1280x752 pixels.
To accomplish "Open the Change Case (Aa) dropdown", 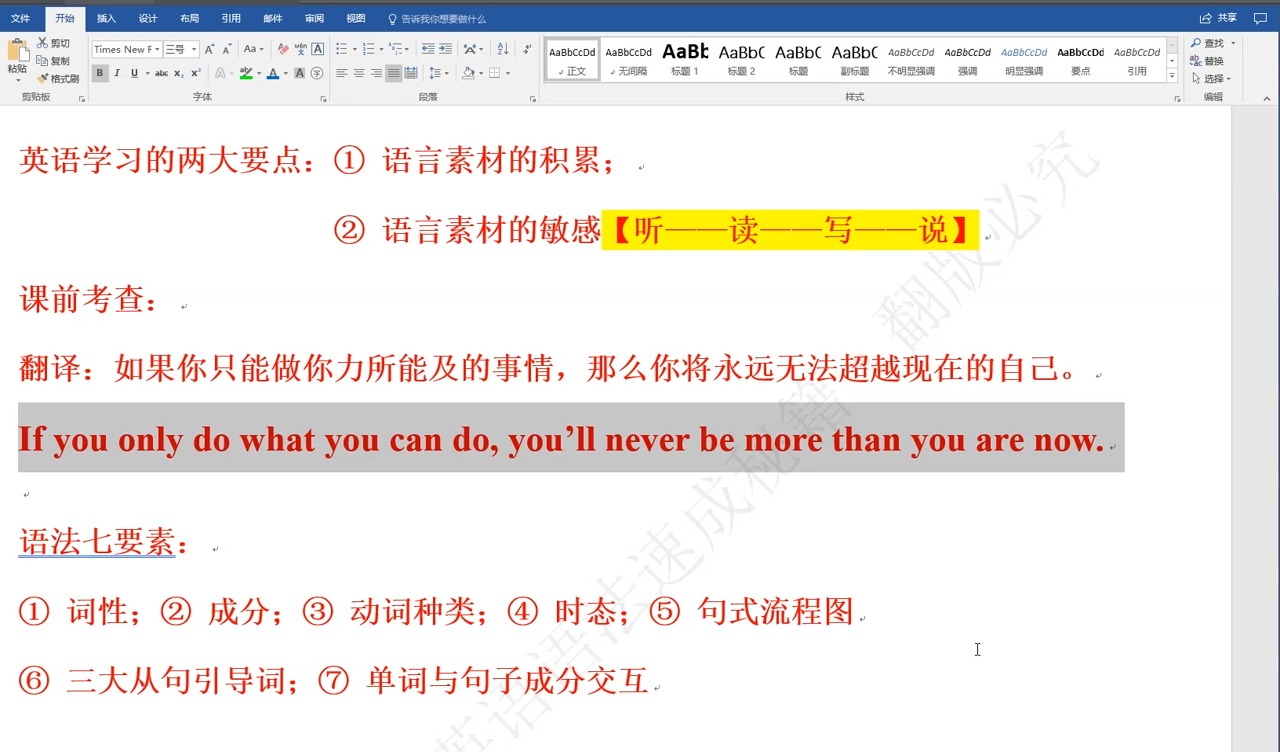I will click(254, 49).
